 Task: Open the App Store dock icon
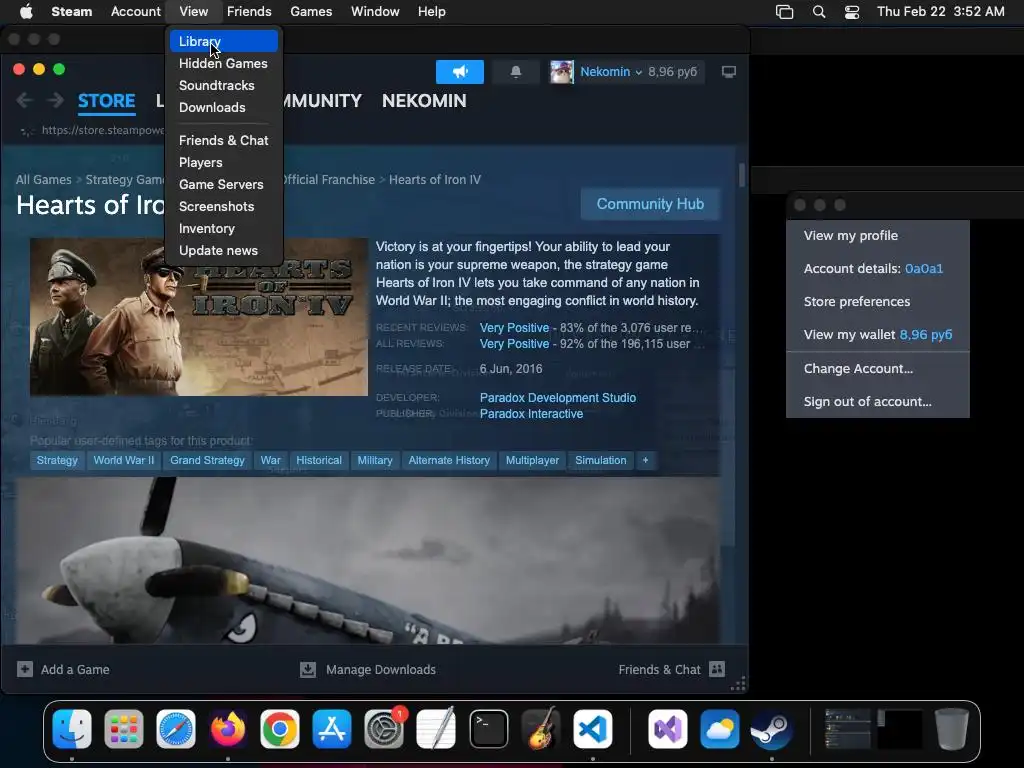tap(332, 729)
